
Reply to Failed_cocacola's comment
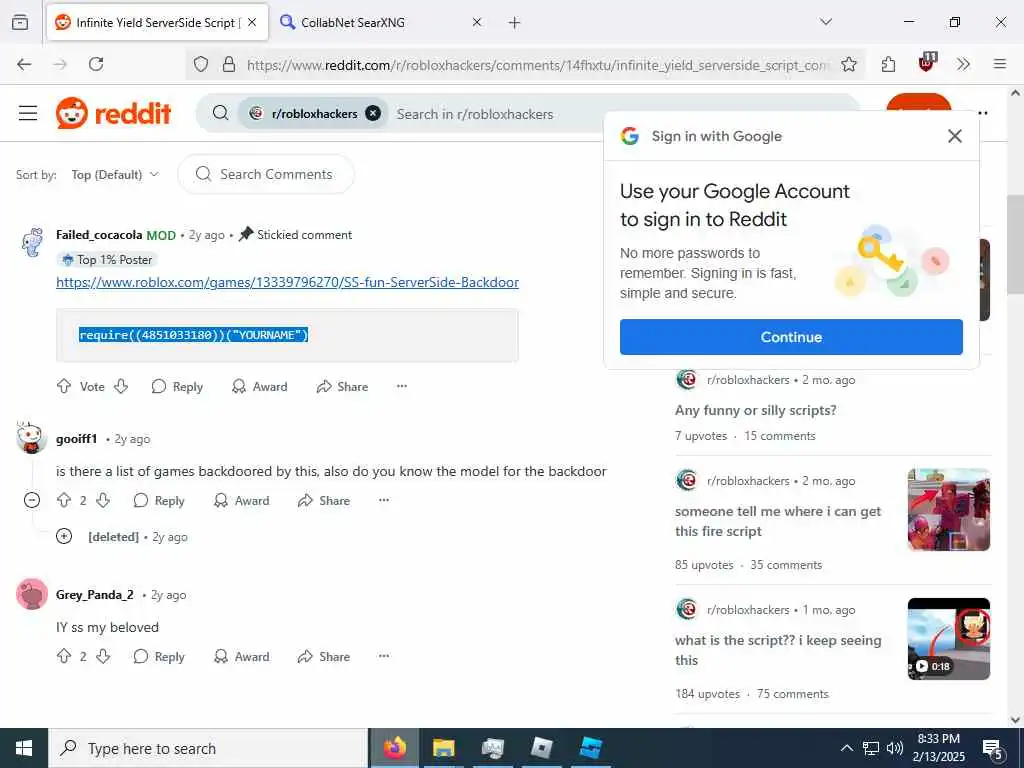click(x=177, y=386)
